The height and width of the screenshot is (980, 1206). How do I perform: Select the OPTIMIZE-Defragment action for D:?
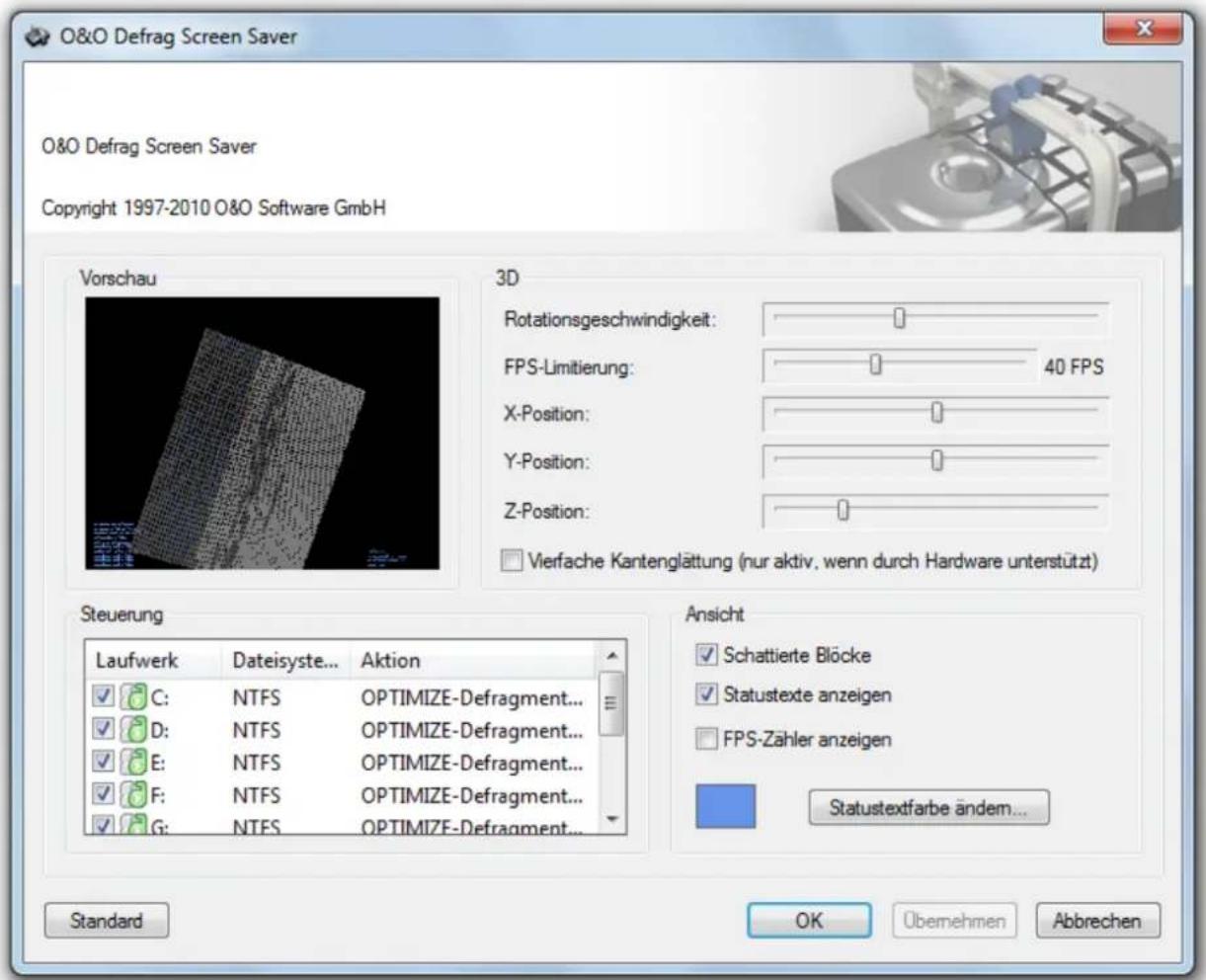click(x=472, y=730)
